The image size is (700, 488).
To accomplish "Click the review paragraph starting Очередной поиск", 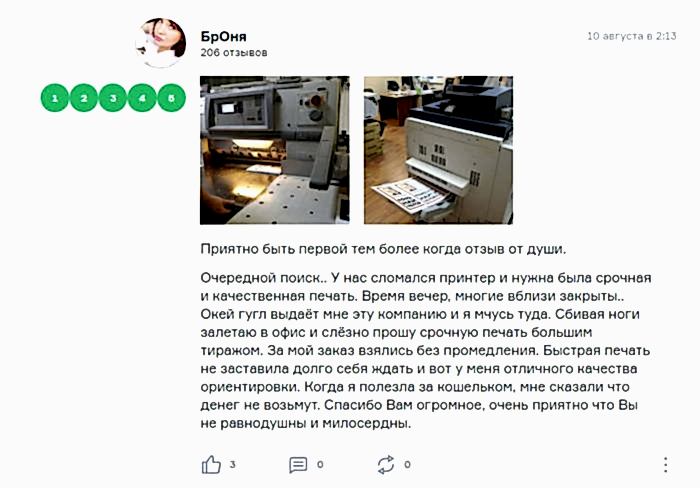I will click(425, 350).
